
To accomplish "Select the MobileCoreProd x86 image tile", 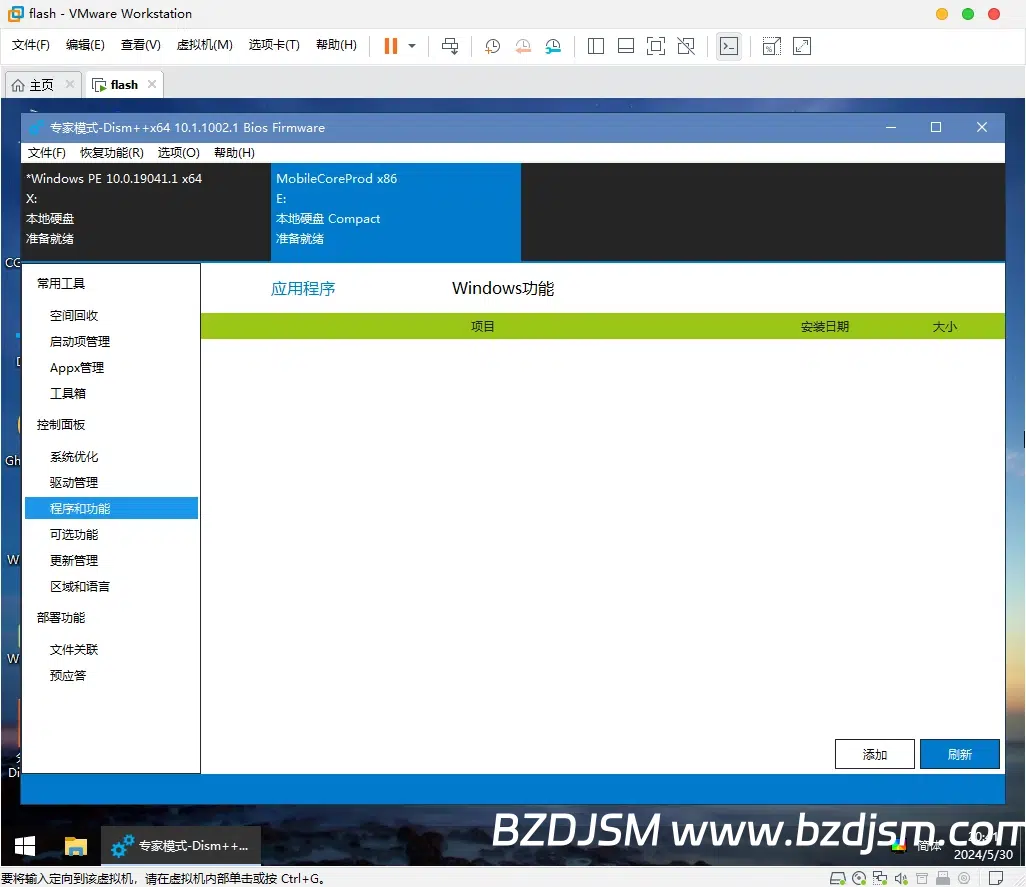I will click(396, 212).
